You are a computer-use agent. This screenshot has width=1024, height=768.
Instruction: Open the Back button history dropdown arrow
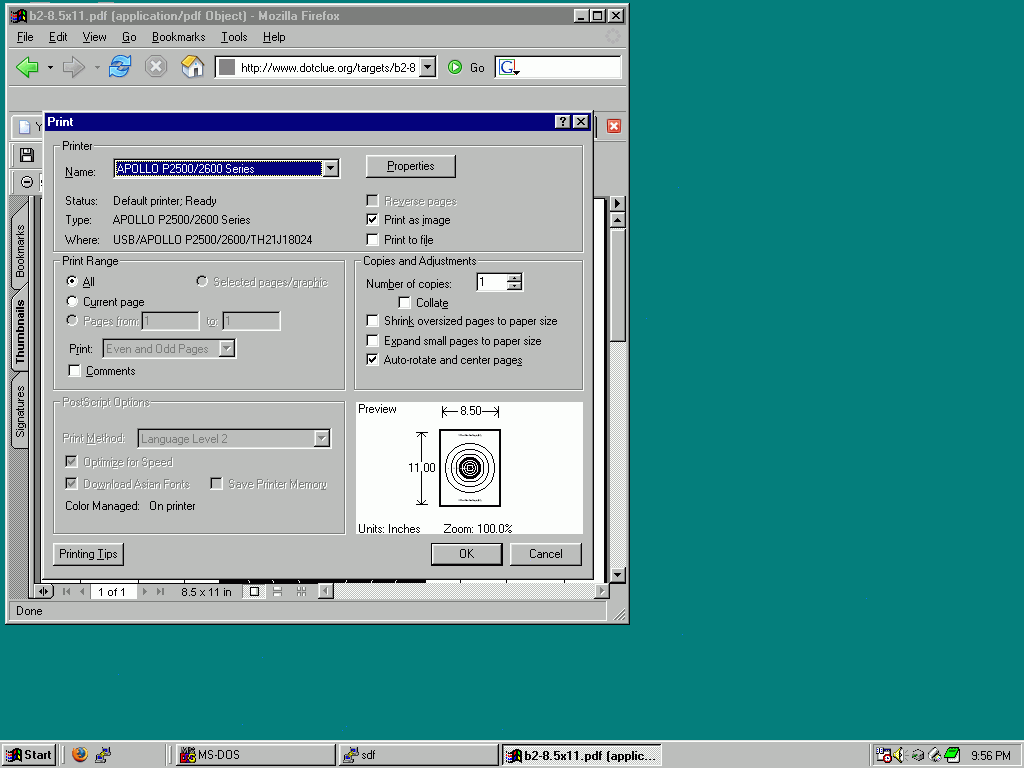click(50, 67)
